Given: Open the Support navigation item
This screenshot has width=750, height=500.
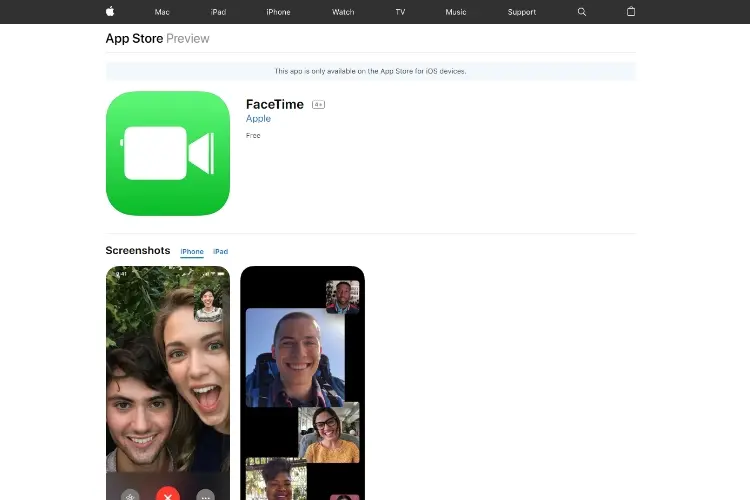Looking at the screenshot, I should pyautogui.click(x=522, y=12).
